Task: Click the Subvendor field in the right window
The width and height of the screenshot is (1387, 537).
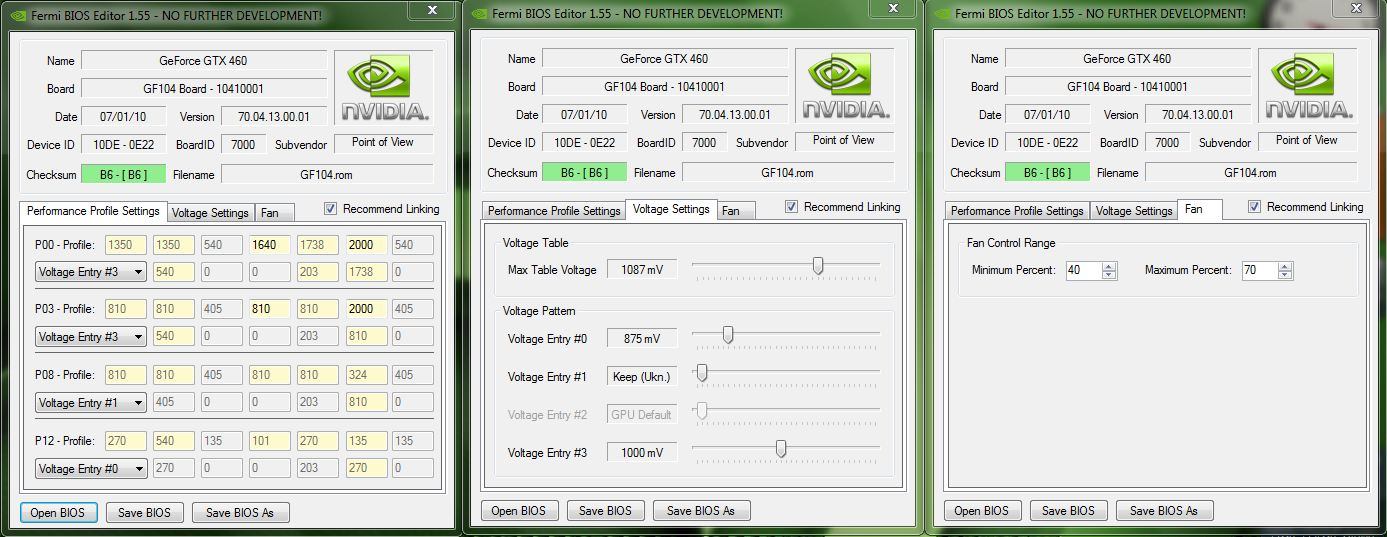Action: click(x=1307, y=141)
